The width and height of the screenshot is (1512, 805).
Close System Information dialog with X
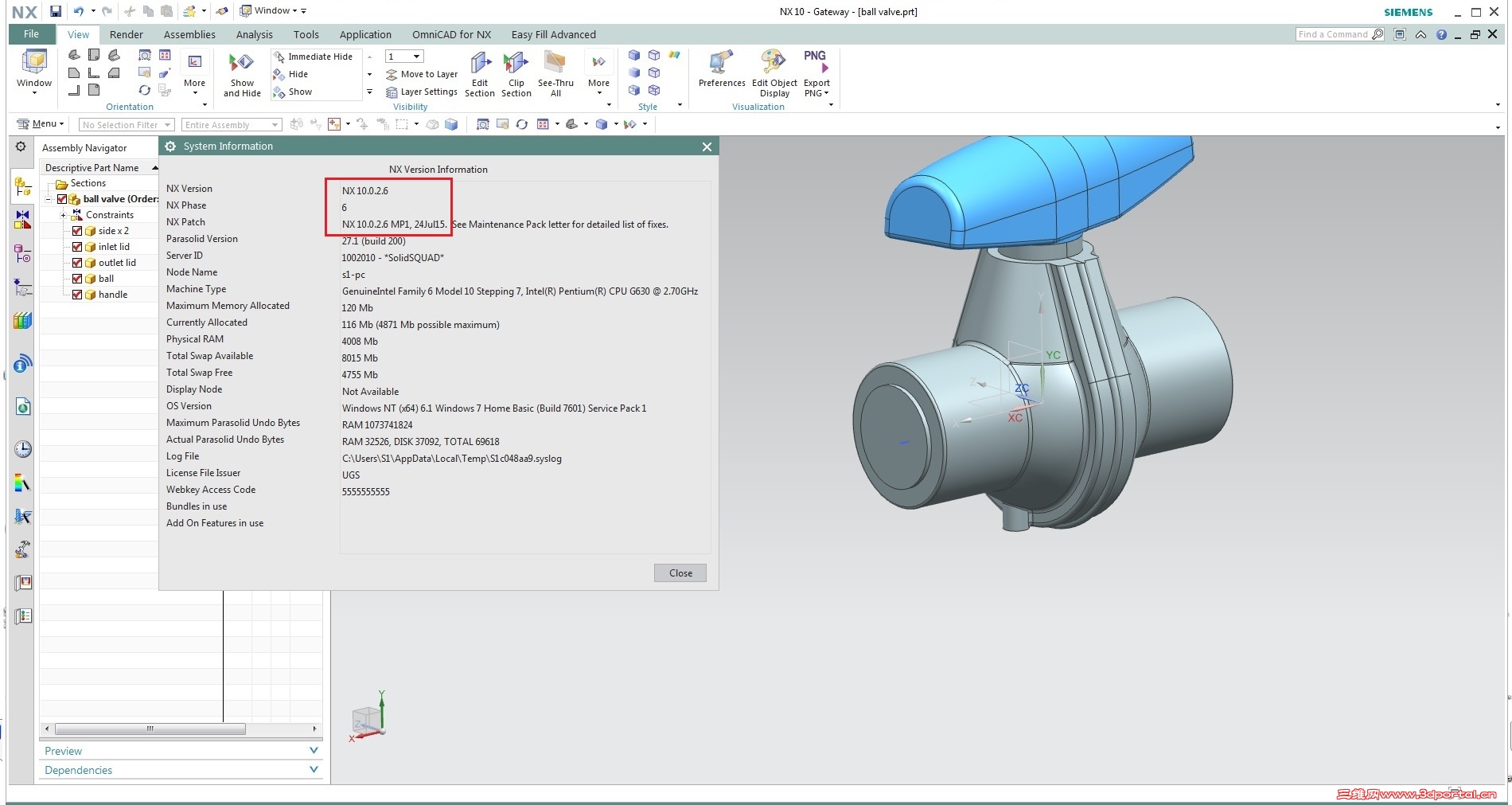coord(707,147)
